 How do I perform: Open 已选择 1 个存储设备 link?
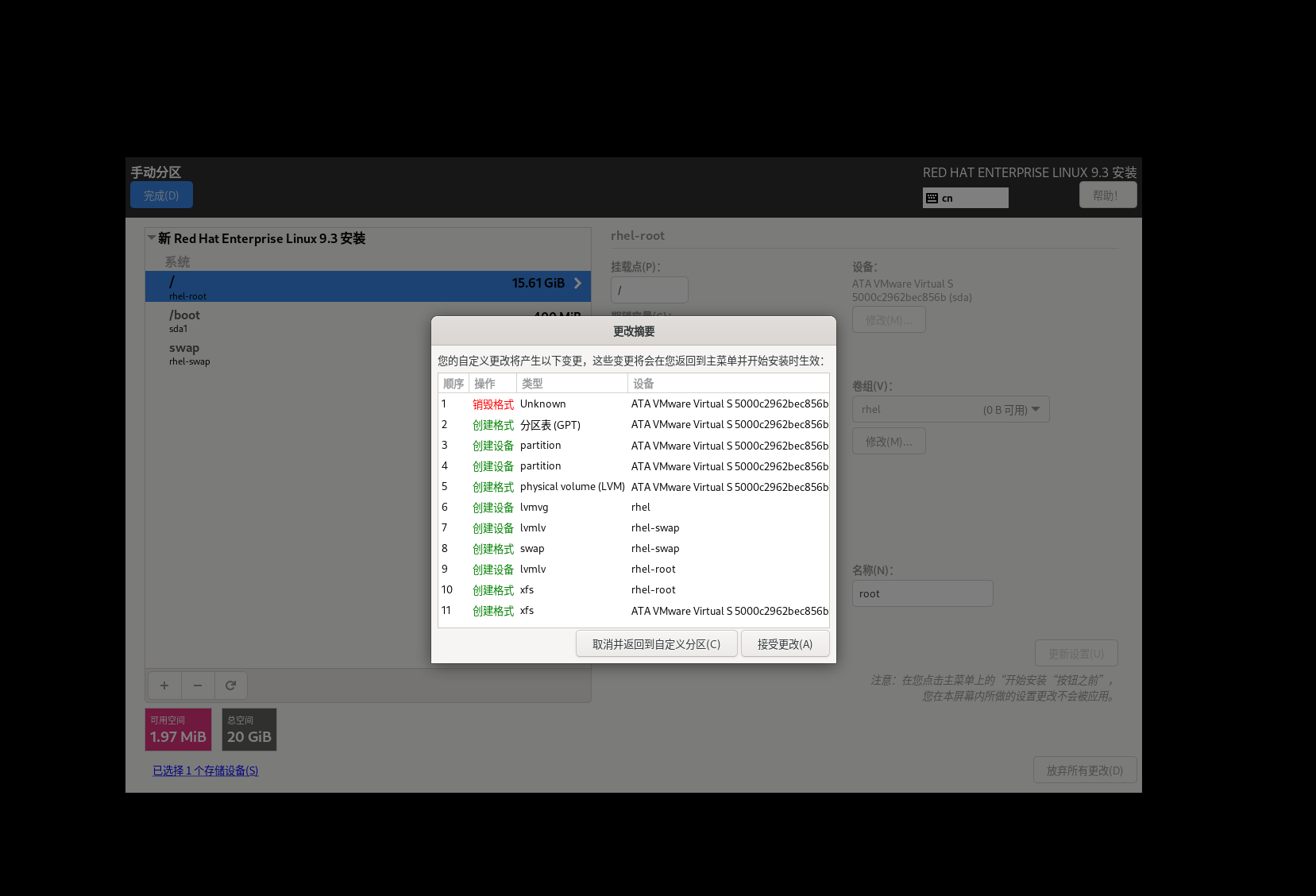tap(205, 770)
